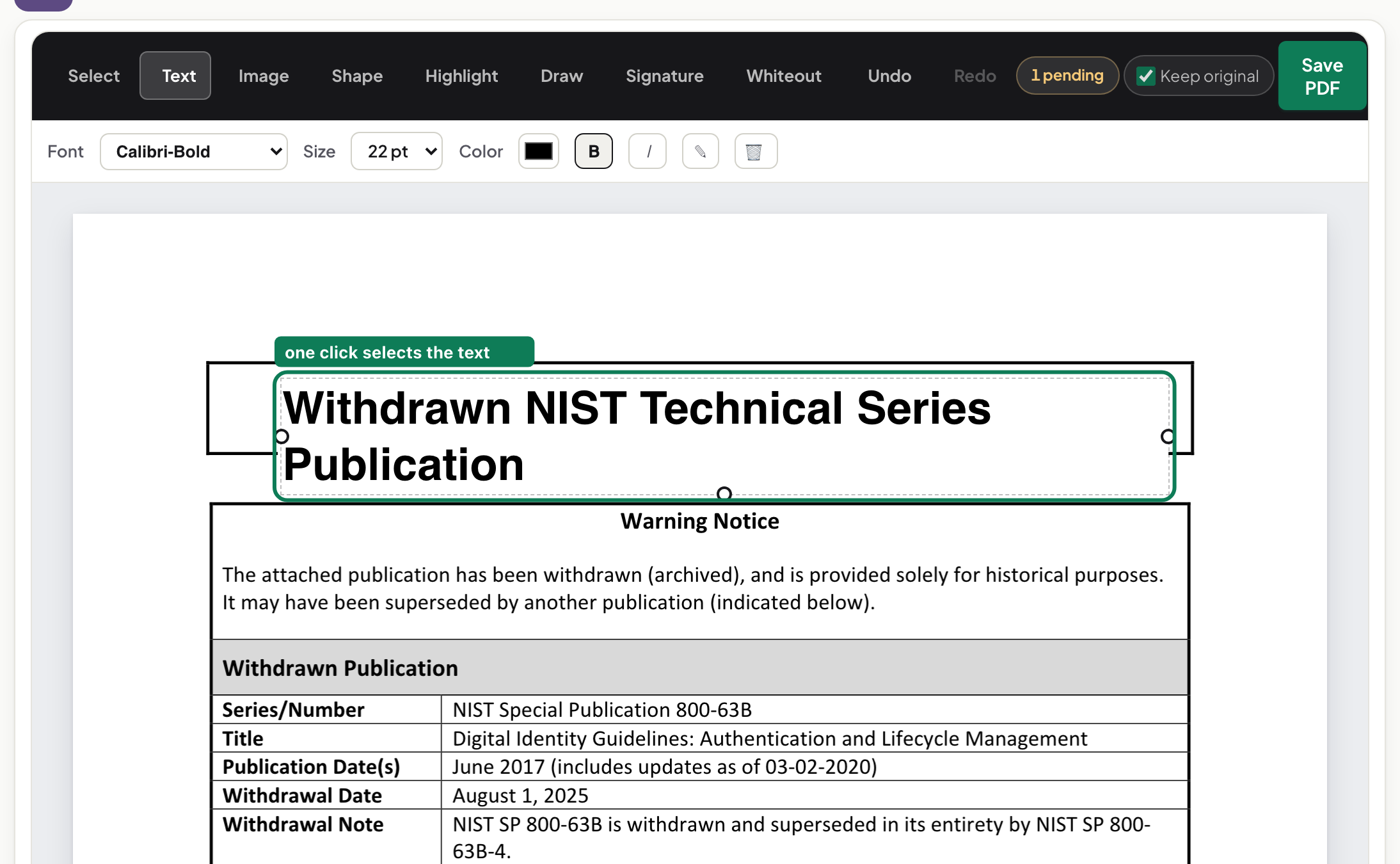Viewport: 1400px width, 864px height.
Task: Toggle bold formatting
Action: pos(594,152)
